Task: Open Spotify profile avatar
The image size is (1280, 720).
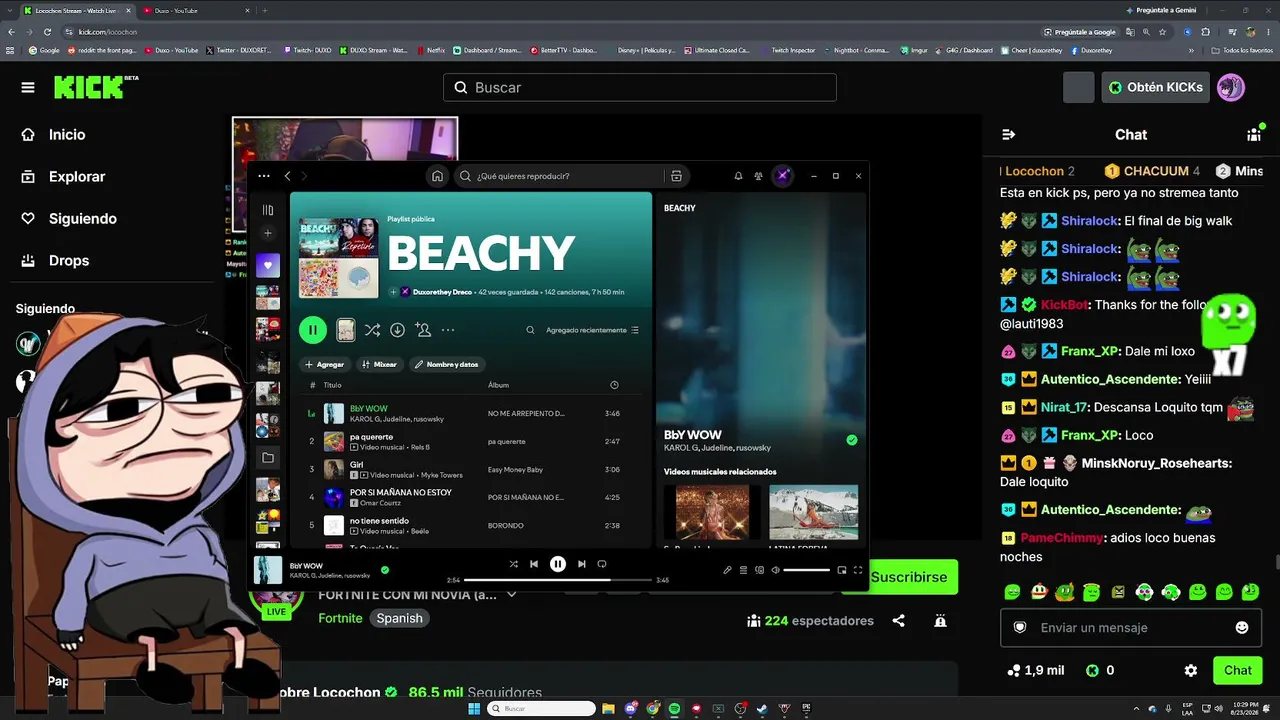Action: [x=783, y=176]
